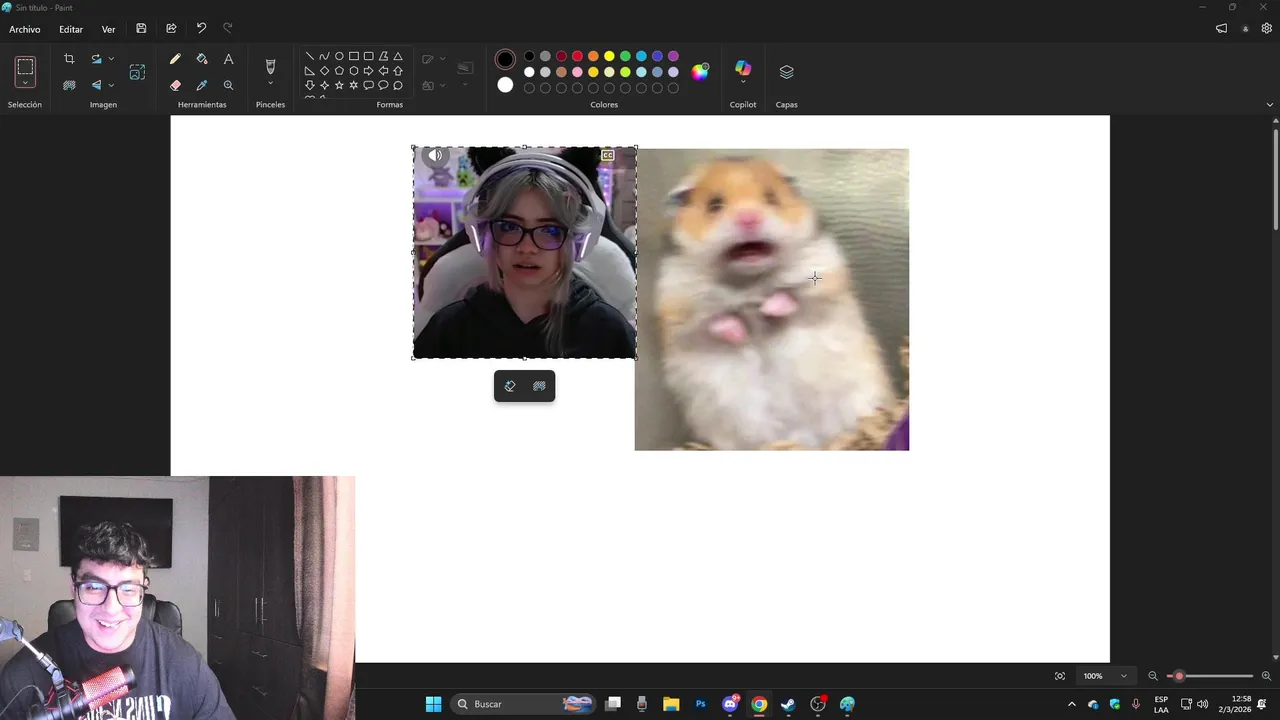
Task: Open Steam from the taskbar
Action: click(788, 704)
